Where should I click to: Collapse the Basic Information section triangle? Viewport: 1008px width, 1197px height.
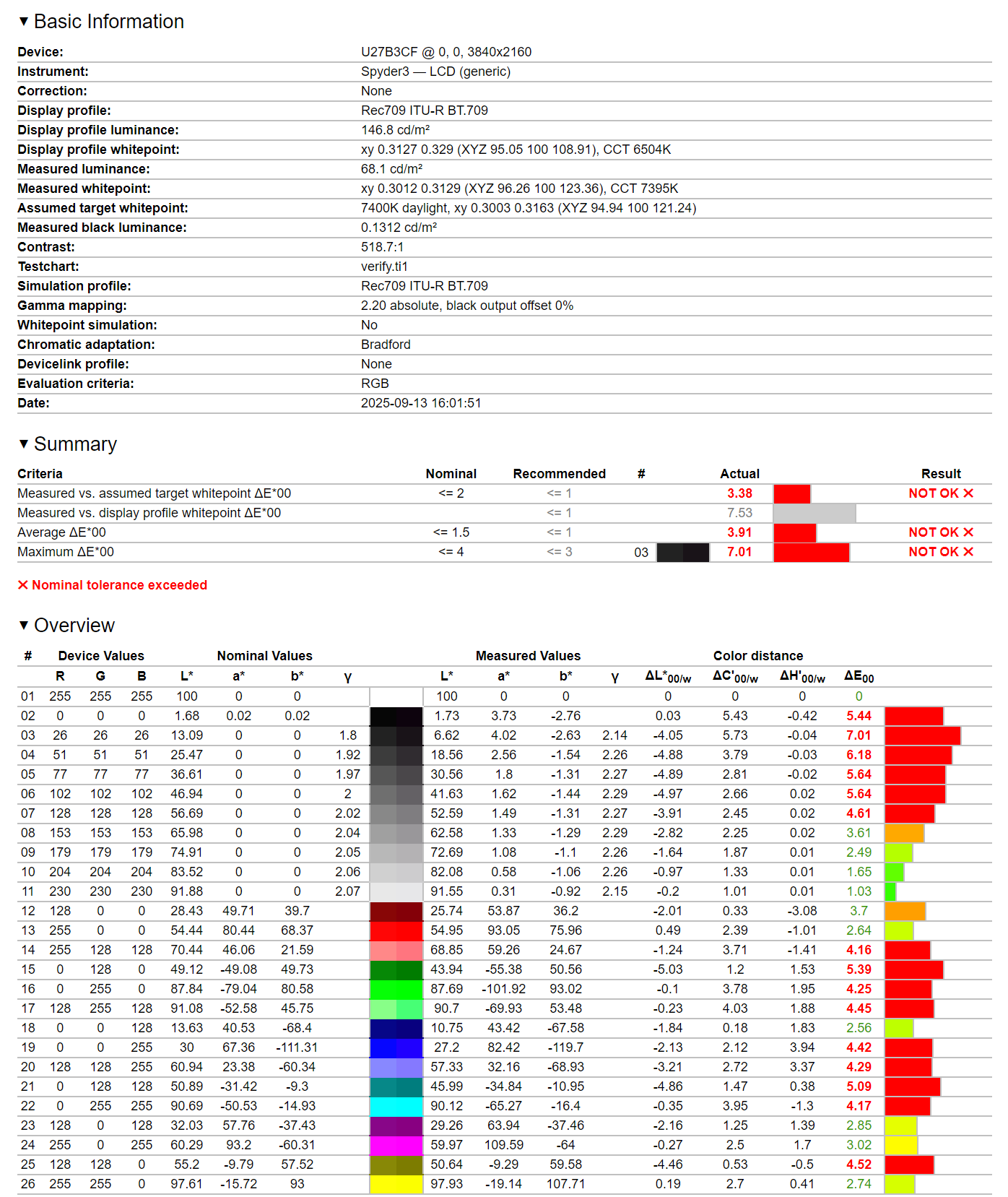(x=24, y=22)
